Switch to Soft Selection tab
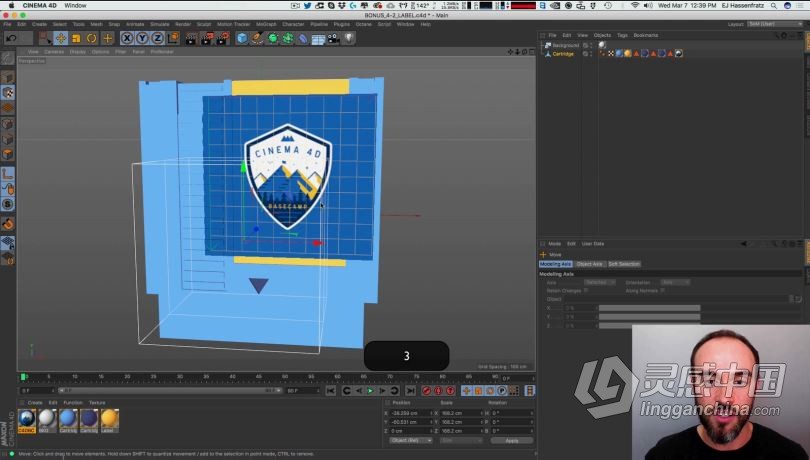Image resolution: width=810 pixels, height=460 pixels. click(624, 264)
